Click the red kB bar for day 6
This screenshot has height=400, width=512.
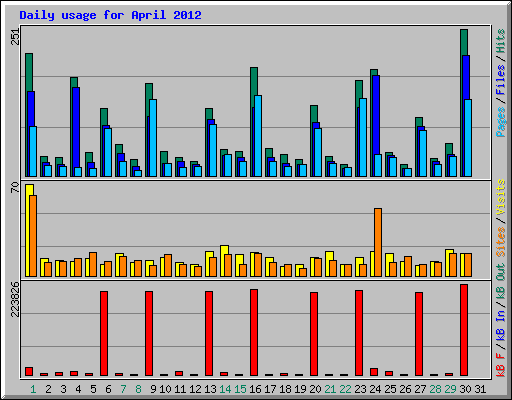[104, 333]
